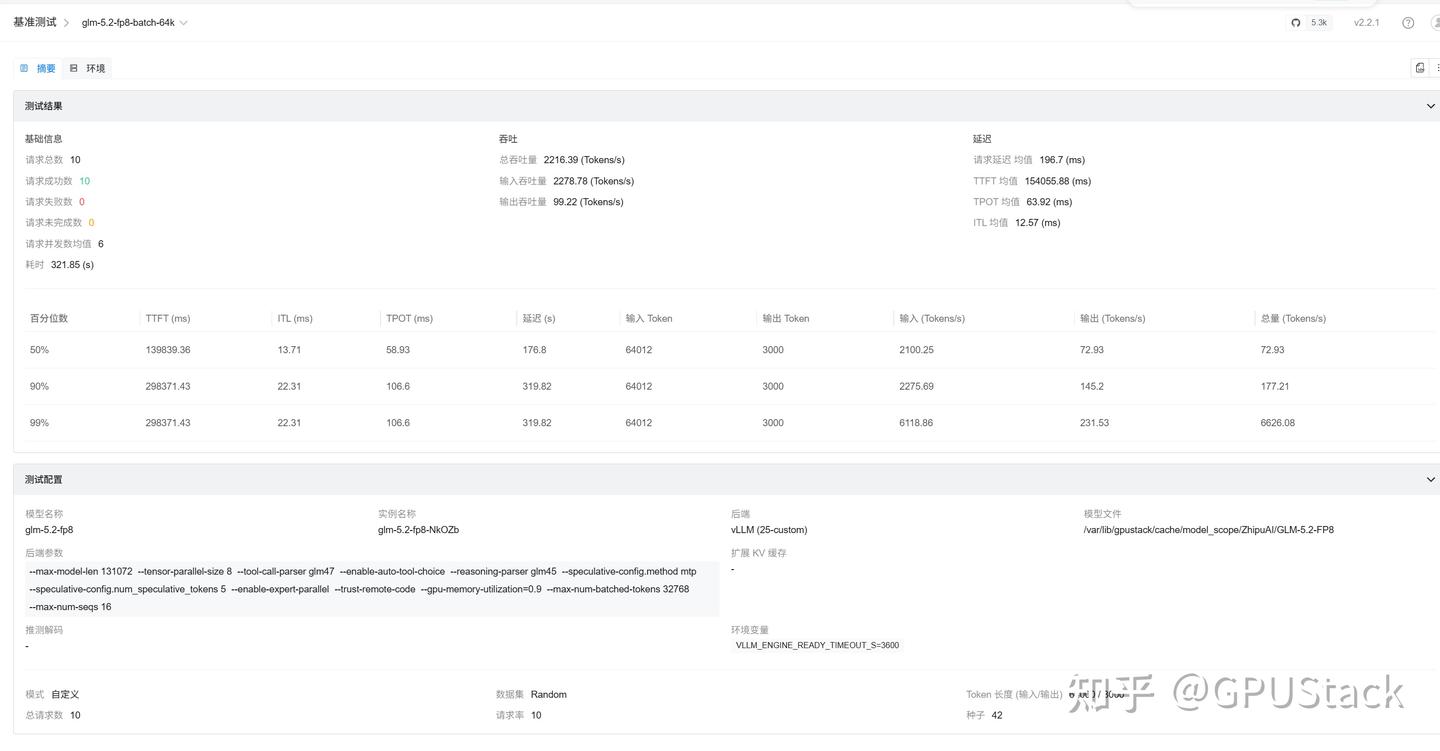
Task: Click the export file icon
Action: pos(1419,68)
